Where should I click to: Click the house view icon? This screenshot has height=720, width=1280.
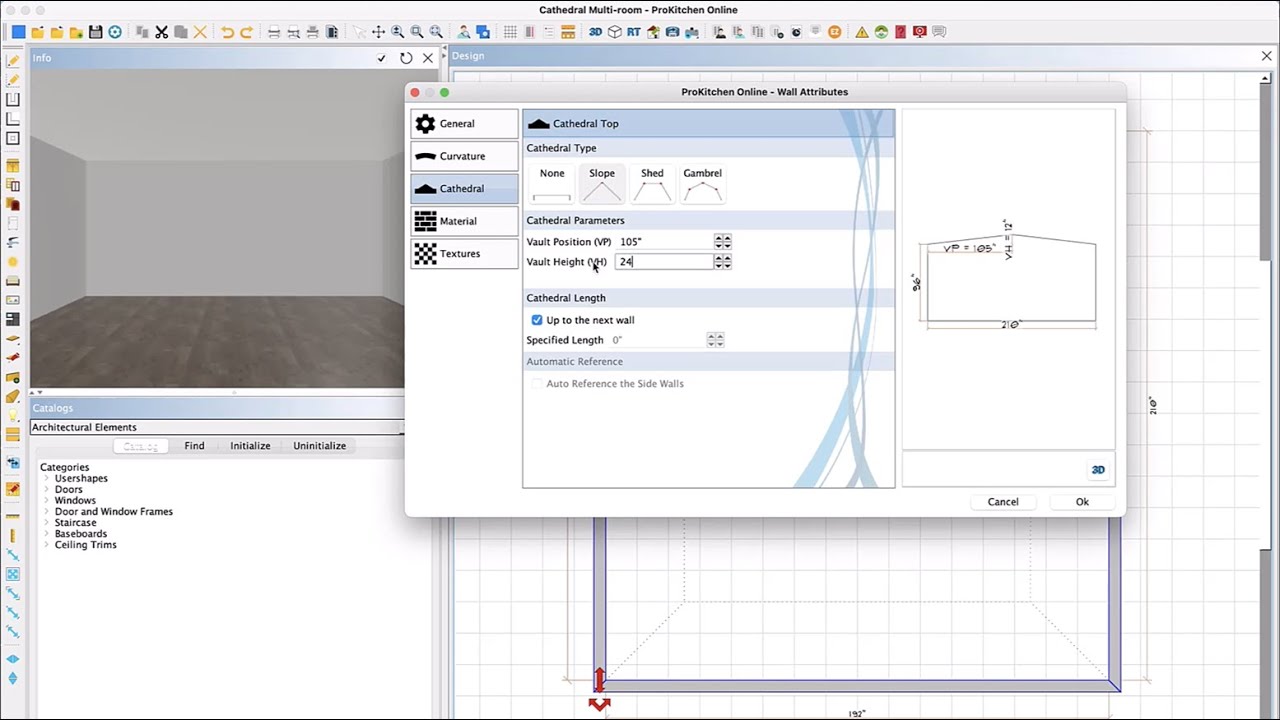point(653,32)
